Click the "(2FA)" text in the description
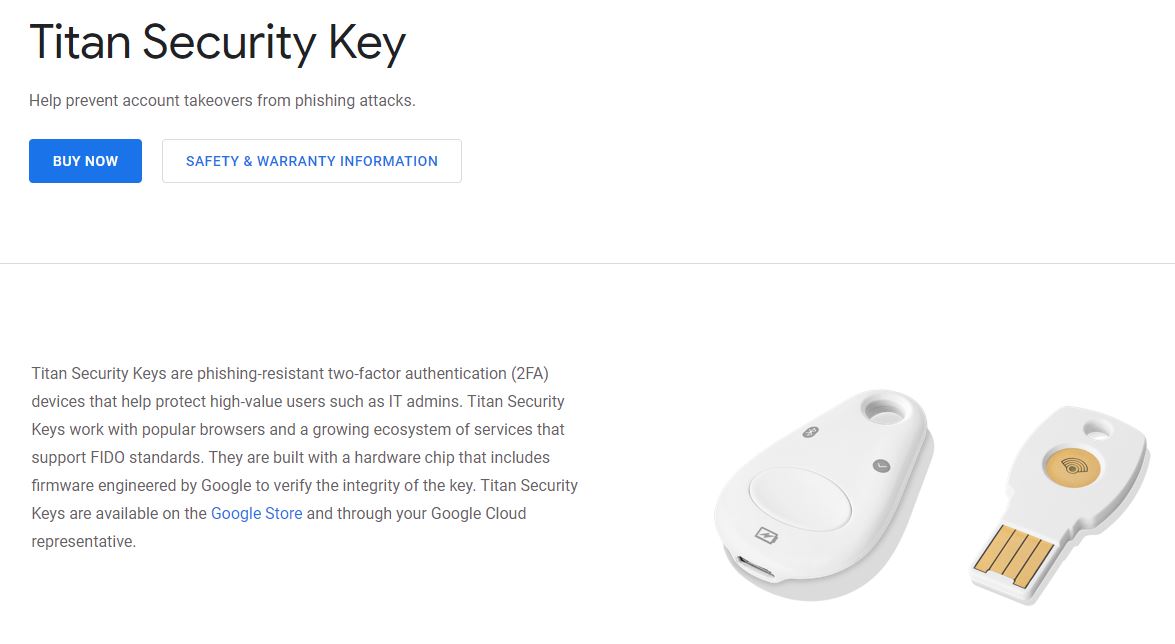The height and width of the screenshot is (644, 1175). 529,374
